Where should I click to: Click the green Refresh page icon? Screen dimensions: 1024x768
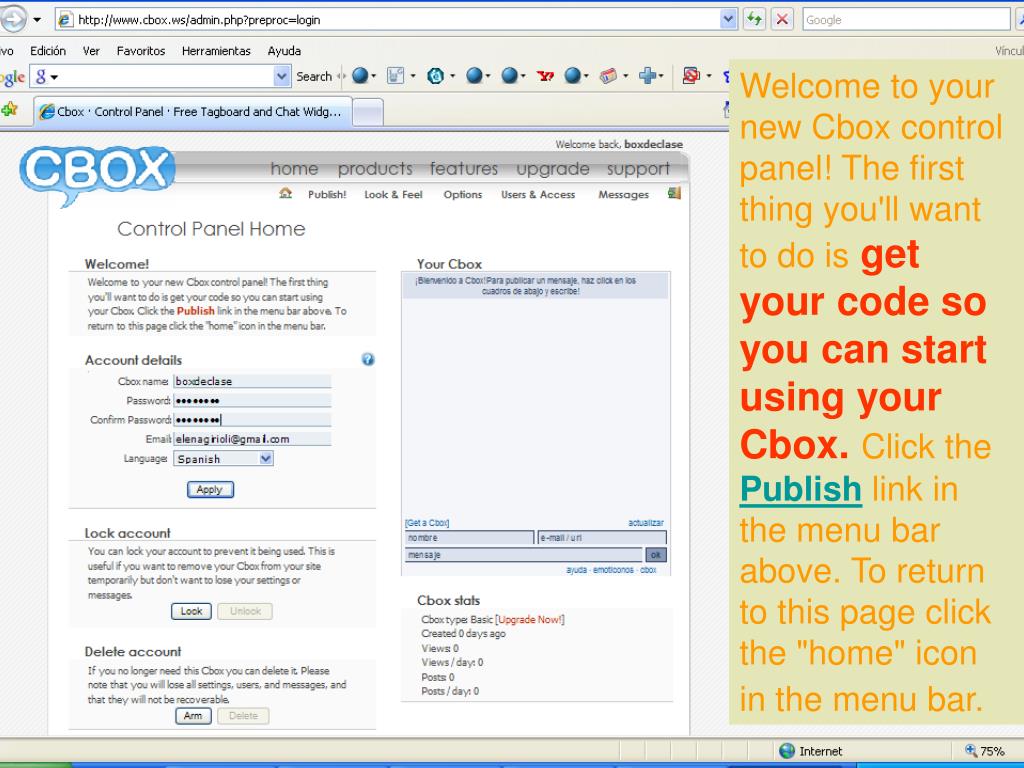coord(754,20)
